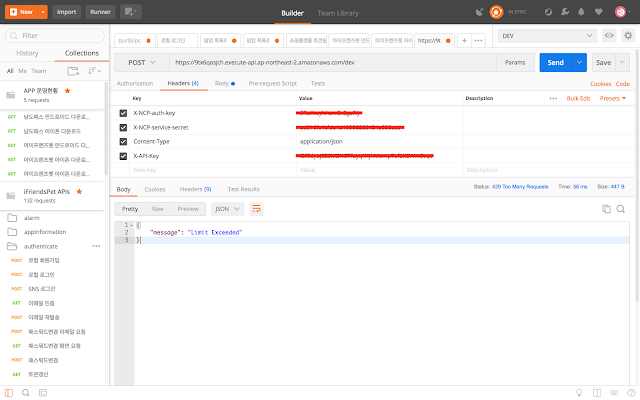Open manage environments gear icon
Image resolution: width=640 pixels, height=400 pixels.
click(x=628, y=36)
